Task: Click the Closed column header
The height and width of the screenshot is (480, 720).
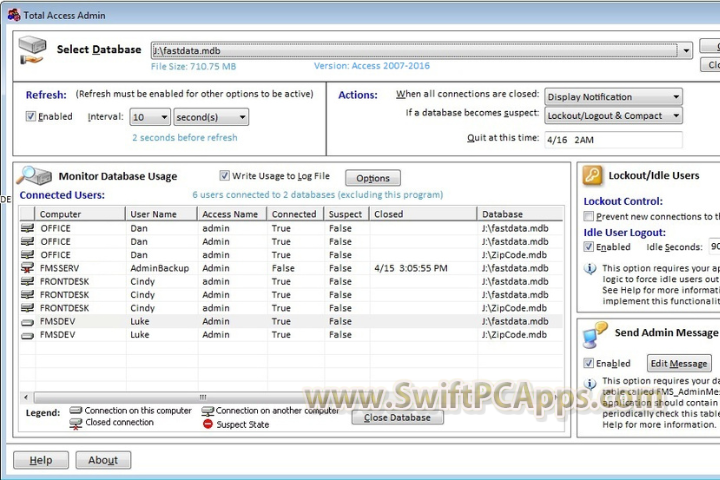Action: (423, 214)
